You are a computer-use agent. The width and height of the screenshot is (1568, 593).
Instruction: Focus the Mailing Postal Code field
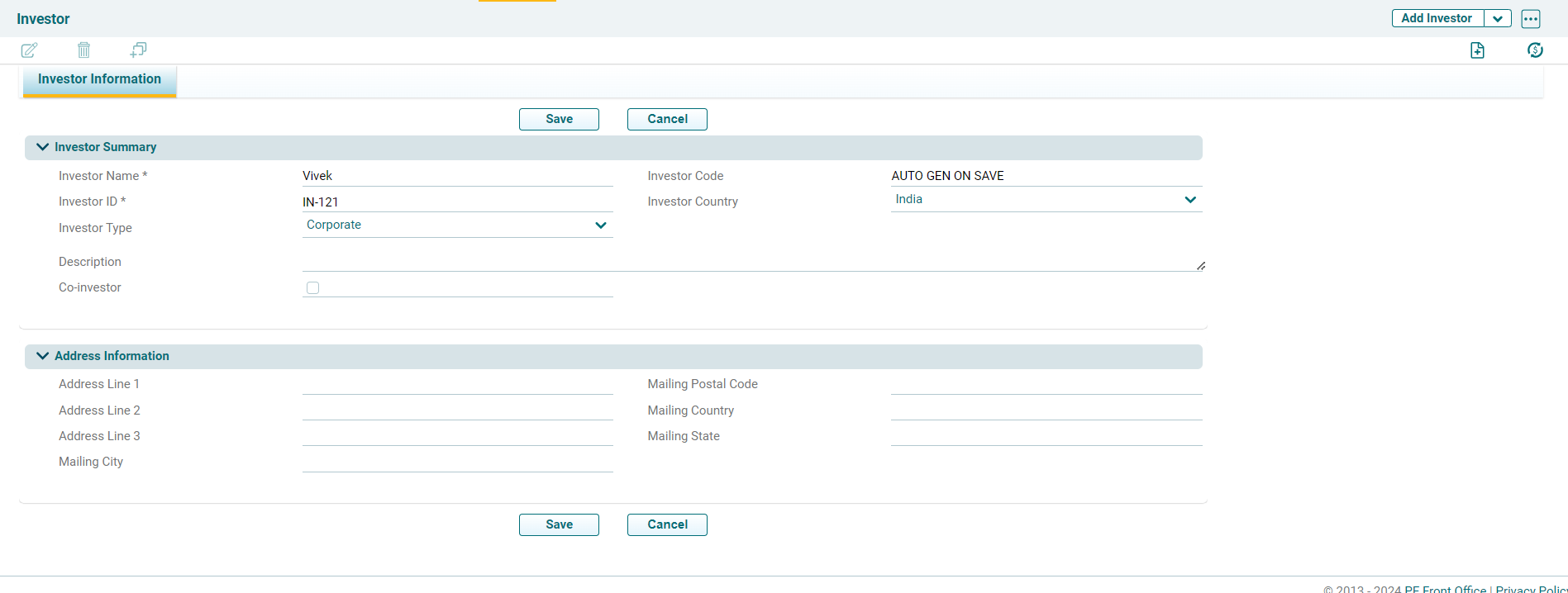1046,384
